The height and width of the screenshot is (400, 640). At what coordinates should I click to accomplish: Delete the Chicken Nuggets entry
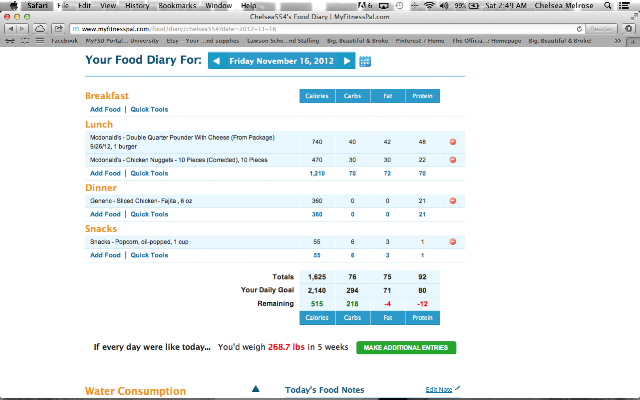(453, 160)
